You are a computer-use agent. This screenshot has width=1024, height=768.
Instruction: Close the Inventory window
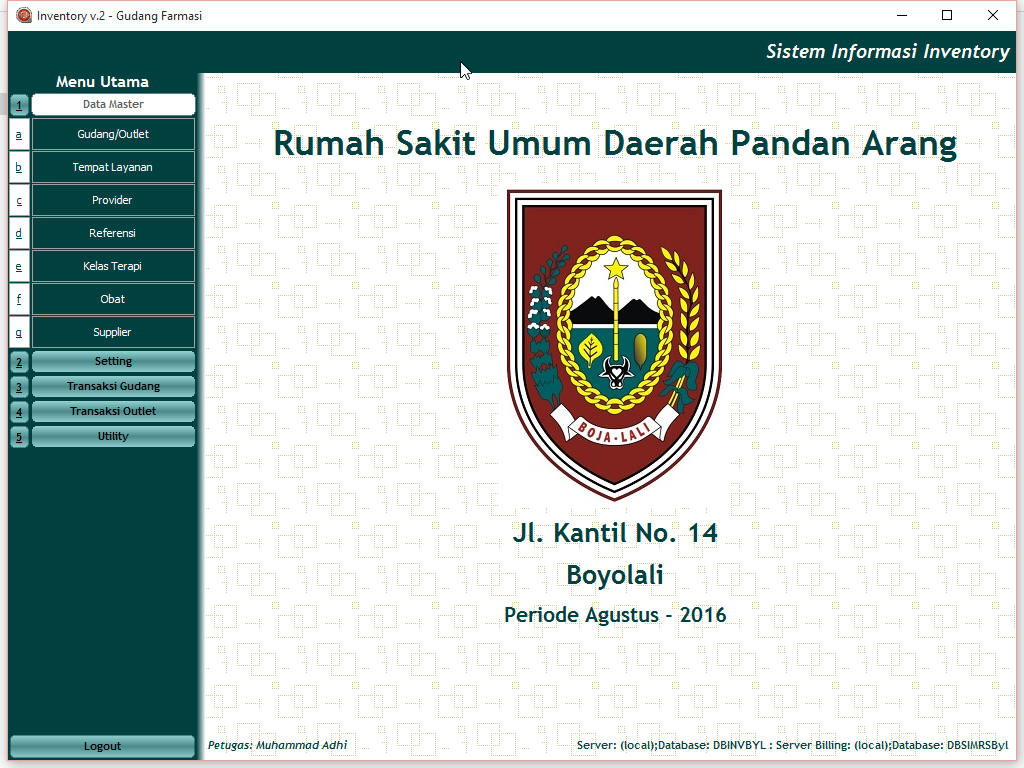(993, 15)
